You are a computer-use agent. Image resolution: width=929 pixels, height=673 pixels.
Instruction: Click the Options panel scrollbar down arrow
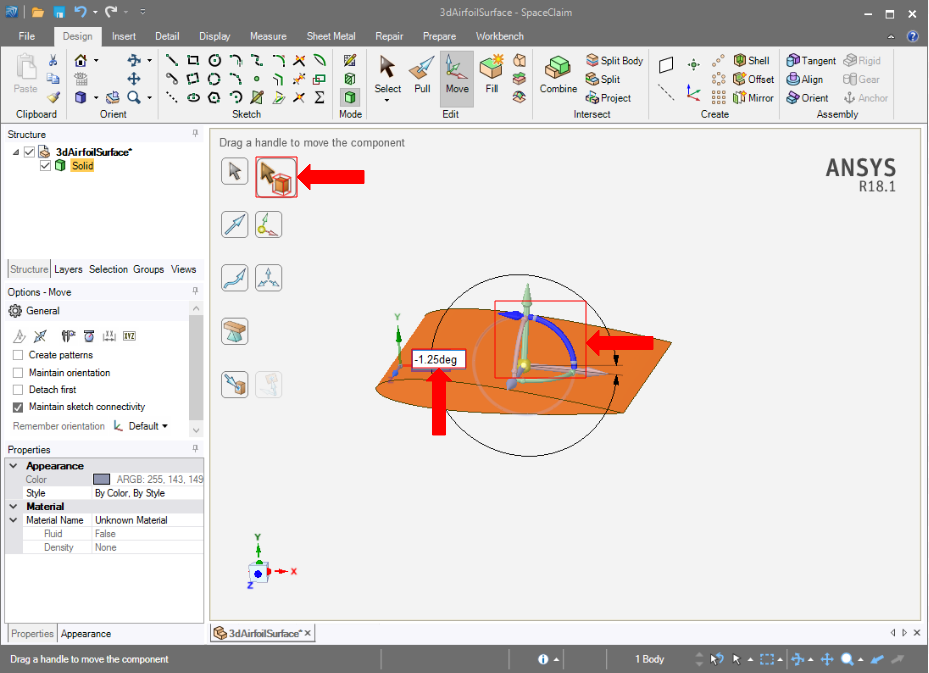point(196,430)
